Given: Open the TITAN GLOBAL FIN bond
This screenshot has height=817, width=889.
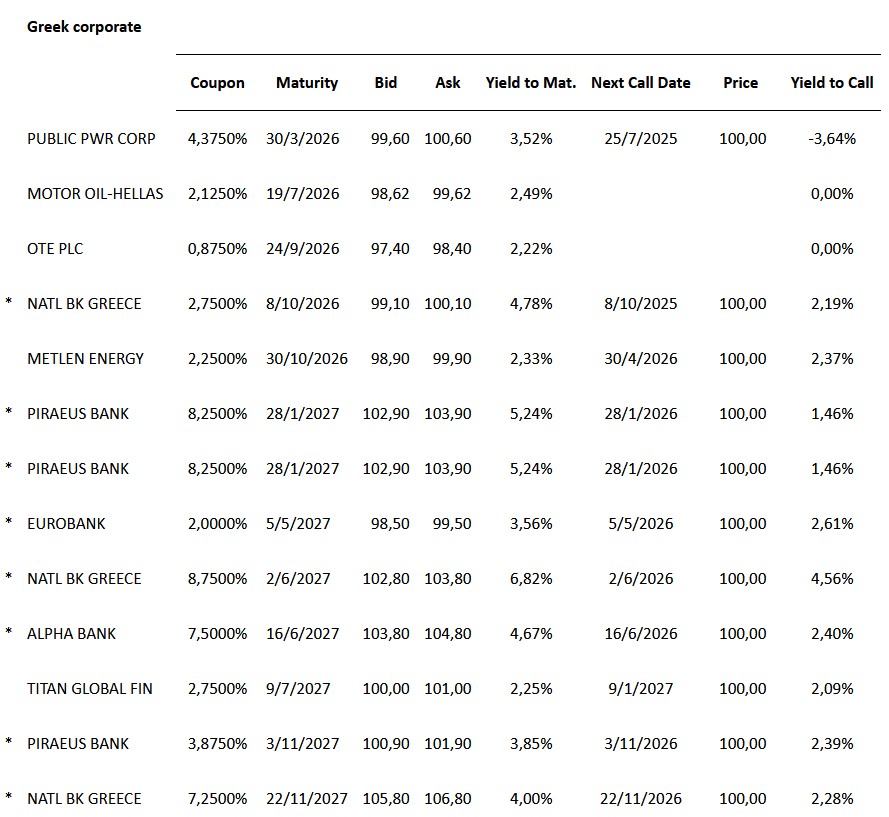Looking at the screenshot, I should pos(90,689).
